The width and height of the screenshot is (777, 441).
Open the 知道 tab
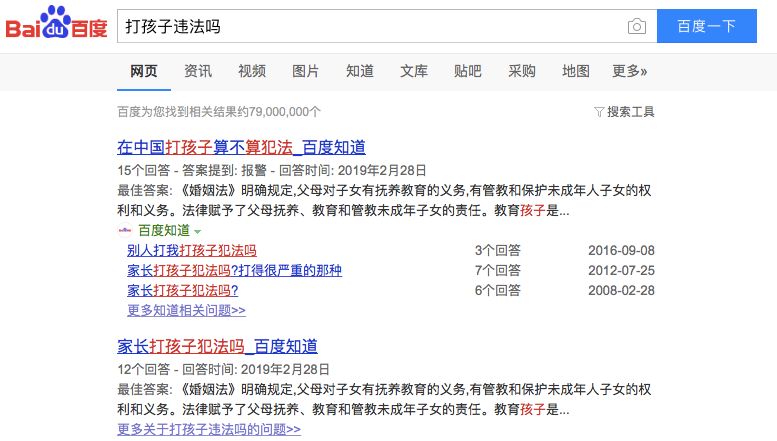[360, 71]
